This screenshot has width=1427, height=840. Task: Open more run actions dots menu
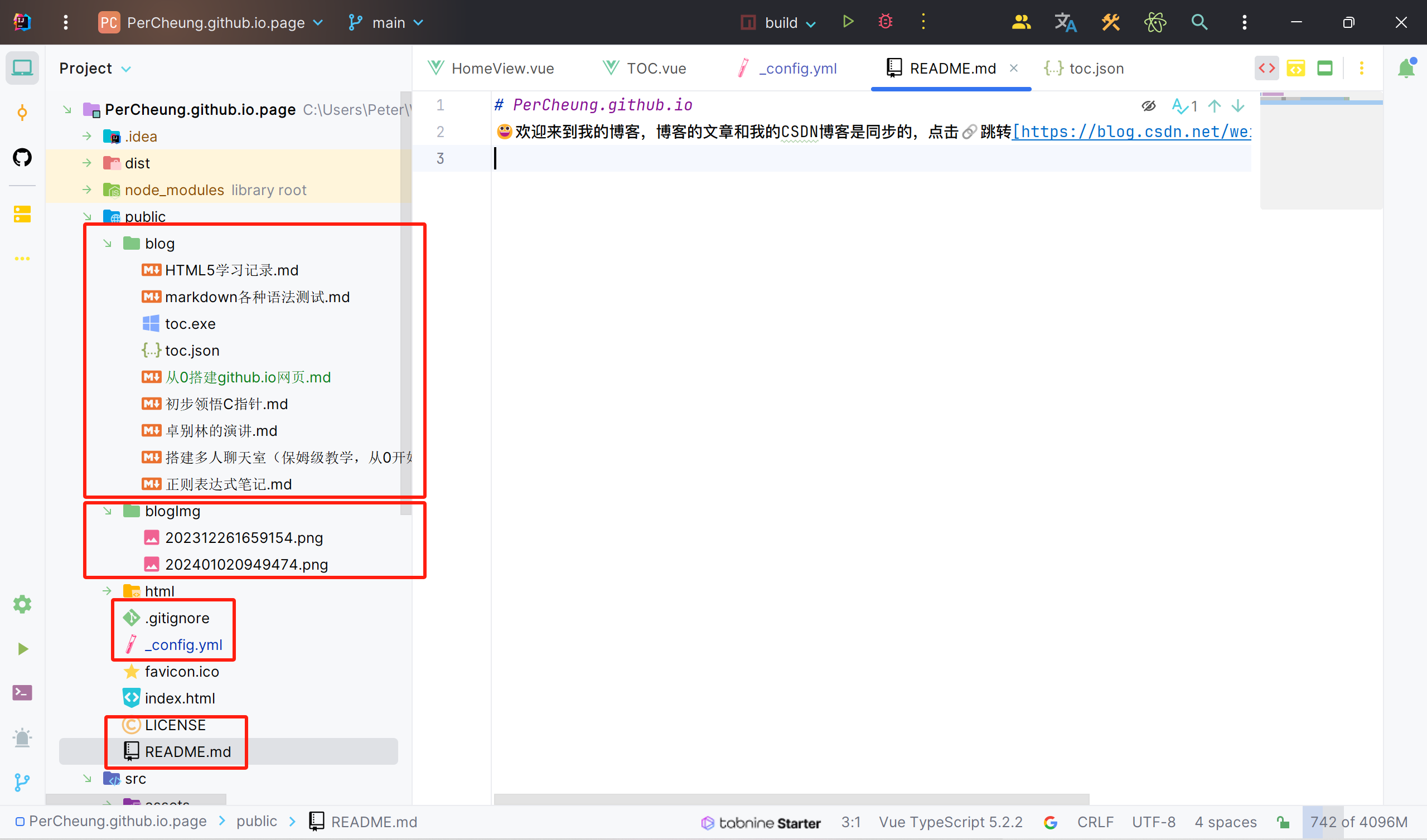pos(923,22)
